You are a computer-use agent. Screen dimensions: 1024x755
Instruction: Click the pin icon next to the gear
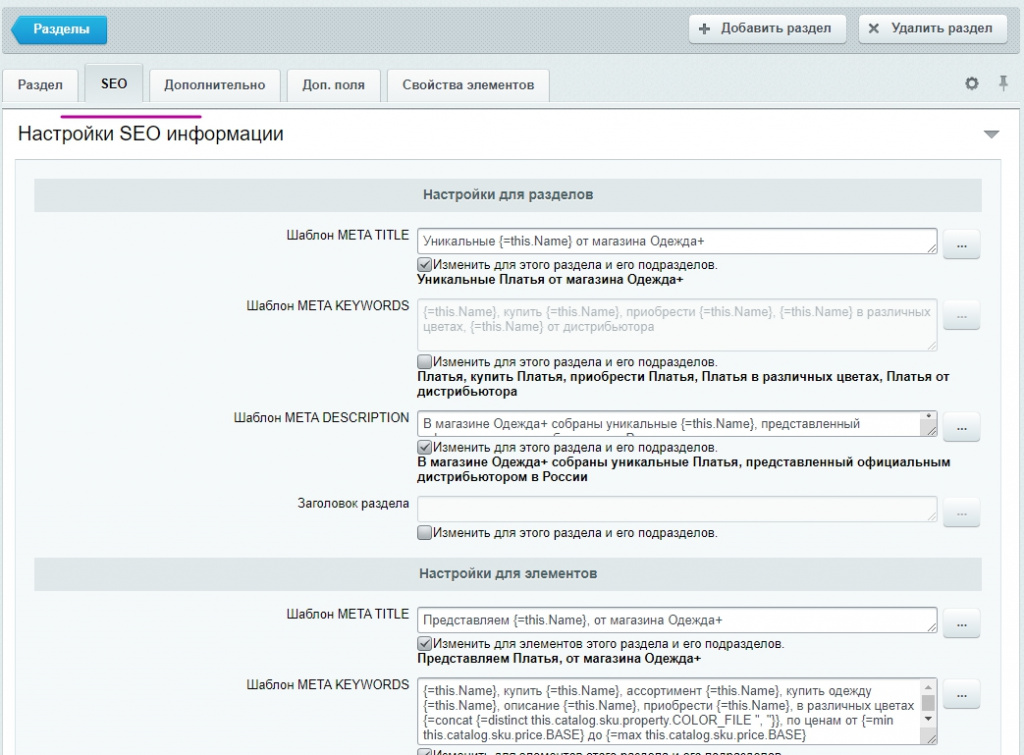pos(1003,83)
